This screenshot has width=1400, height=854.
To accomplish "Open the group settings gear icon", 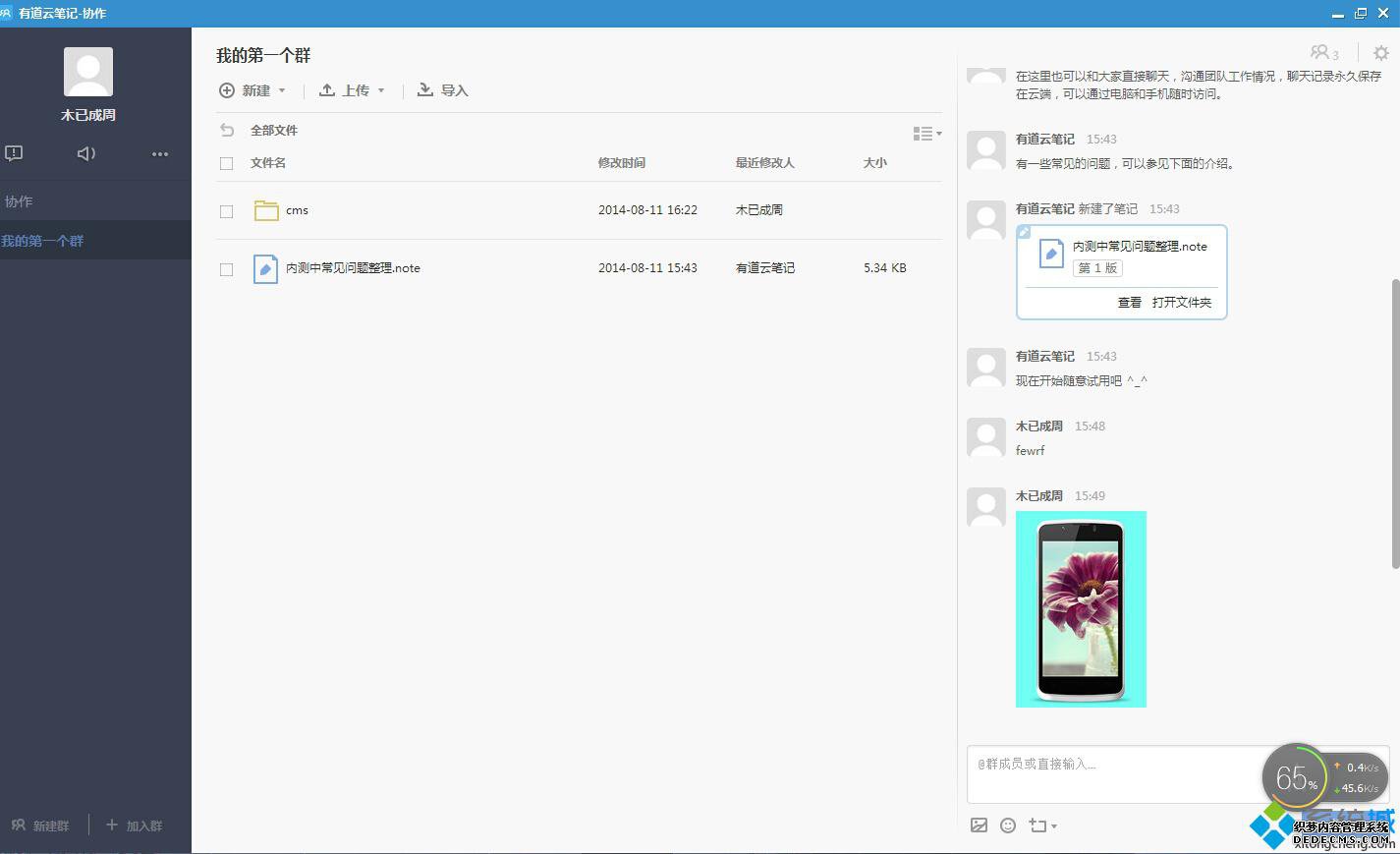I will [1380, 53].
